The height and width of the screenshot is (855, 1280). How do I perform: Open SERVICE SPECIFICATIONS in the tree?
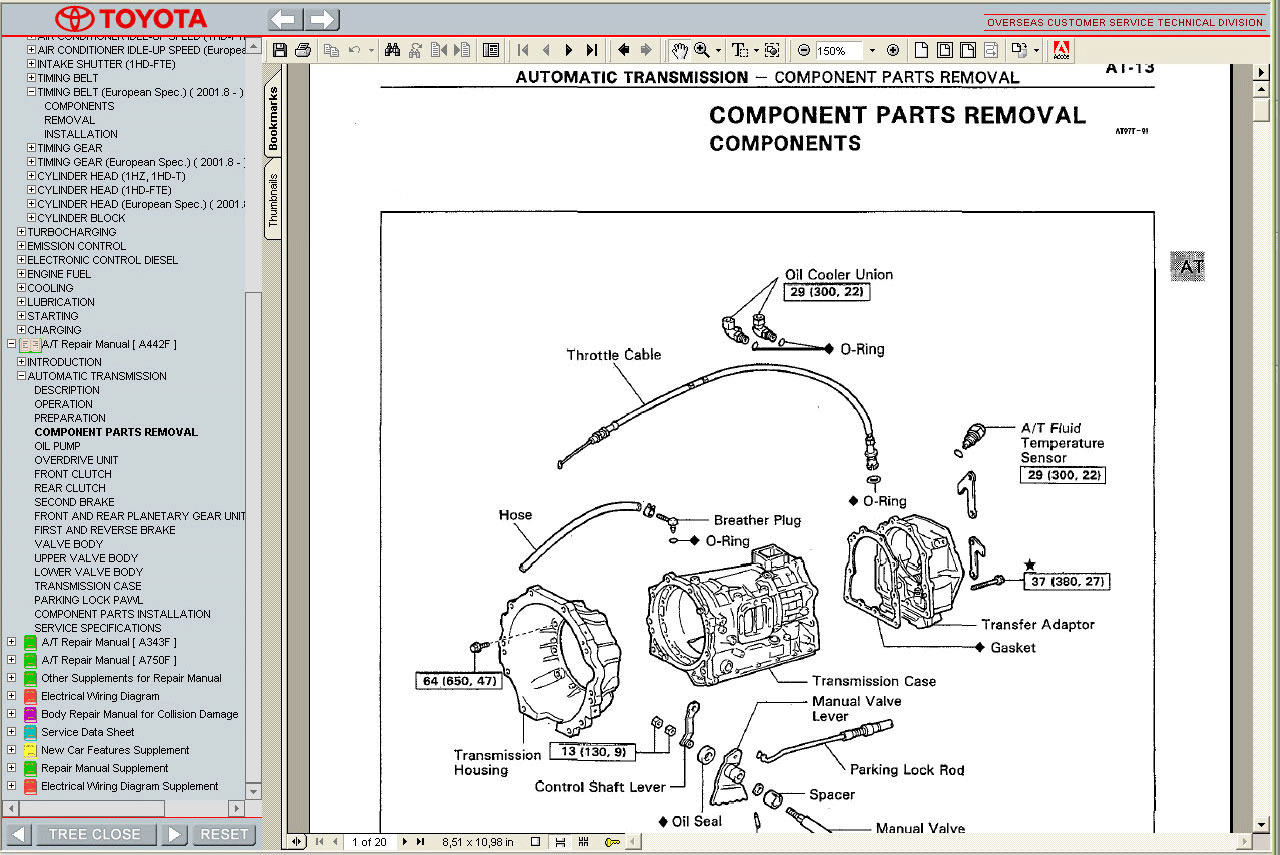(97, 628)
